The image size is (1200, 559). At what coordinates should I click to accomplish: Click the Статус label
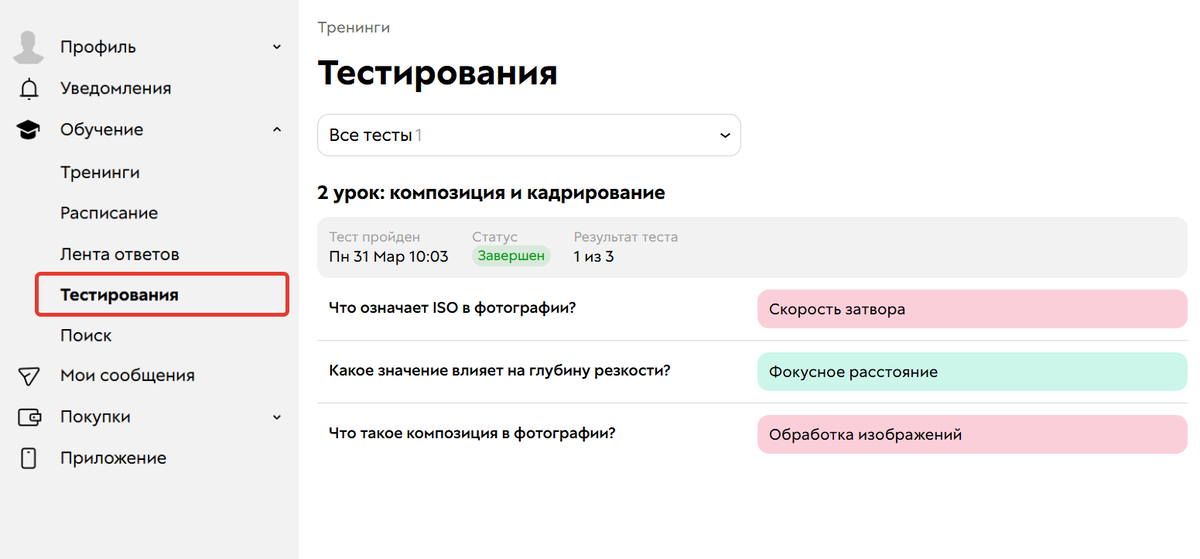(x=495, y=237)
